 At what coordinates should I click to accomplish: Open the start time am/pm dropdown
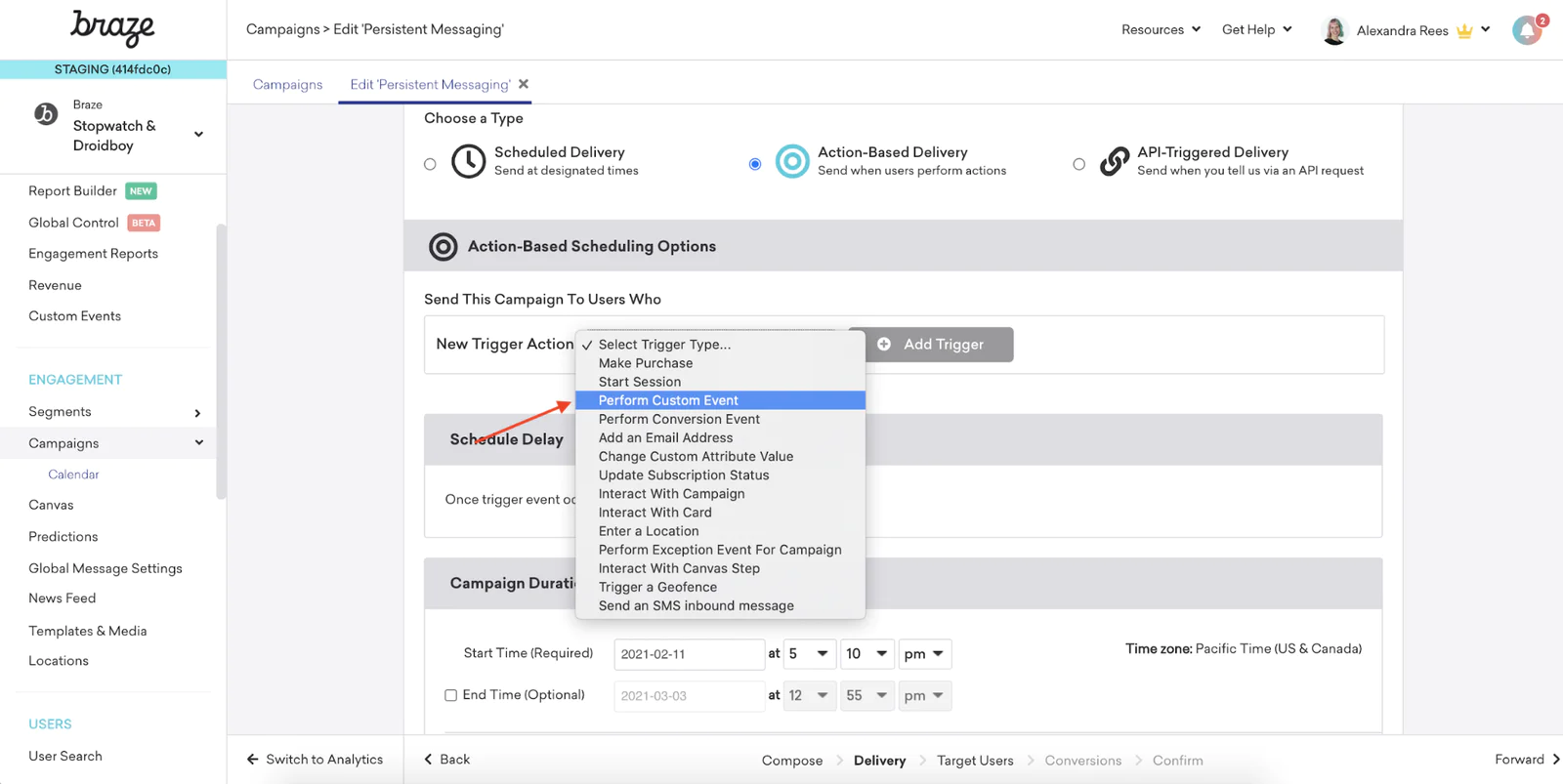pyautogui.click(x=924, y=654)
